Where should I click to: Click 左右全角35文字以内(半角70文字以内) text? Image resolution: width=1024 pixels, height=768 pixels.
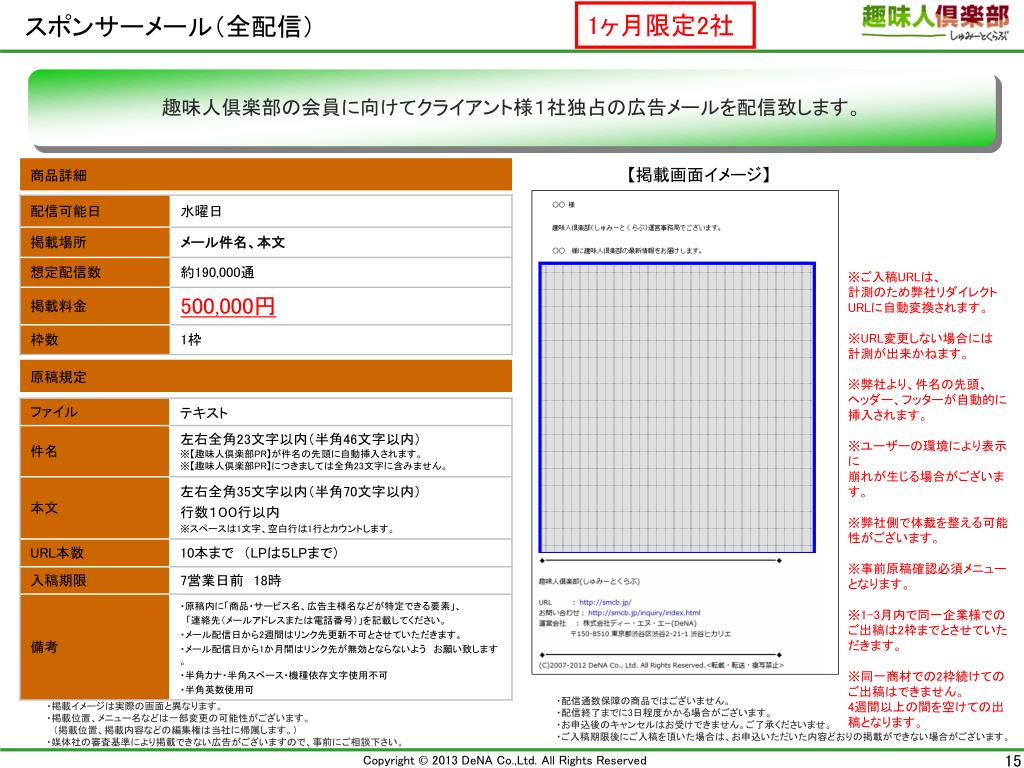click(300, 492)
